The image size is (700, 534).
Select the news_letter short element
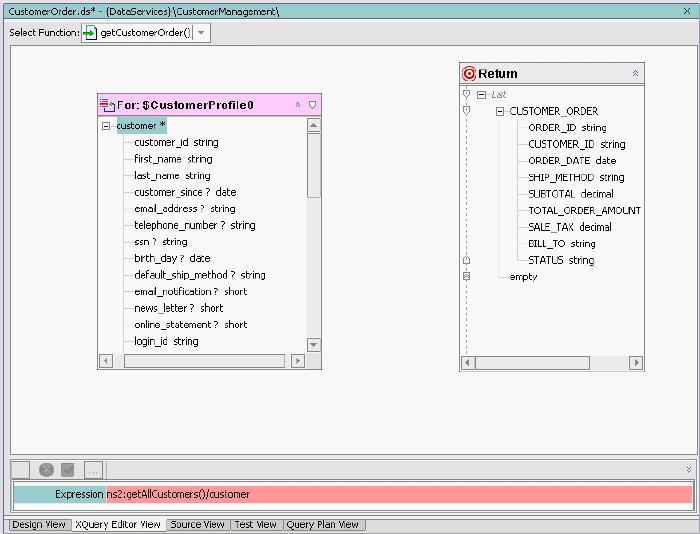click(x=179, y=308)
